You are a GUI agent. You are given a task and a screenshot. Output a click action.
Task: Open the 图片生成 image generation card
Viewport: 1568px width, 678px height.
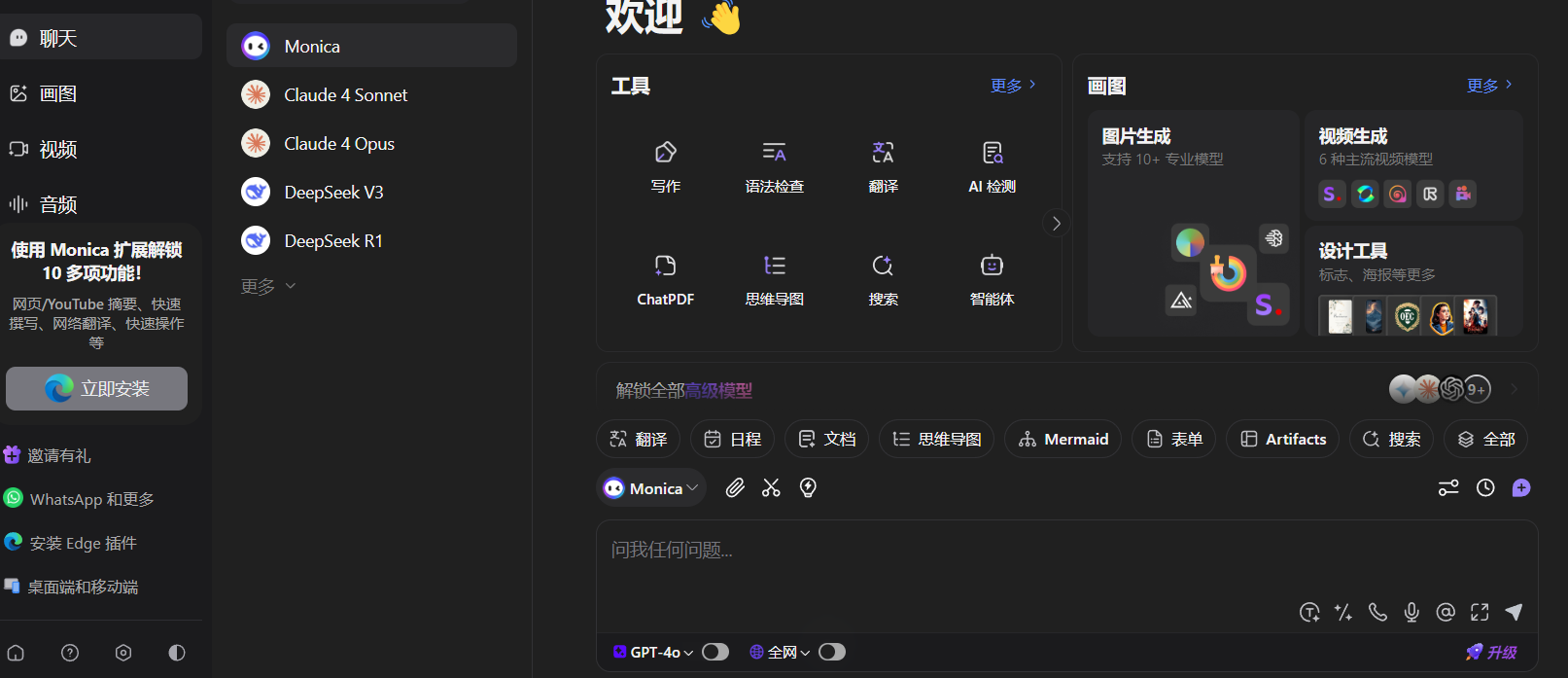(1193, 223)
